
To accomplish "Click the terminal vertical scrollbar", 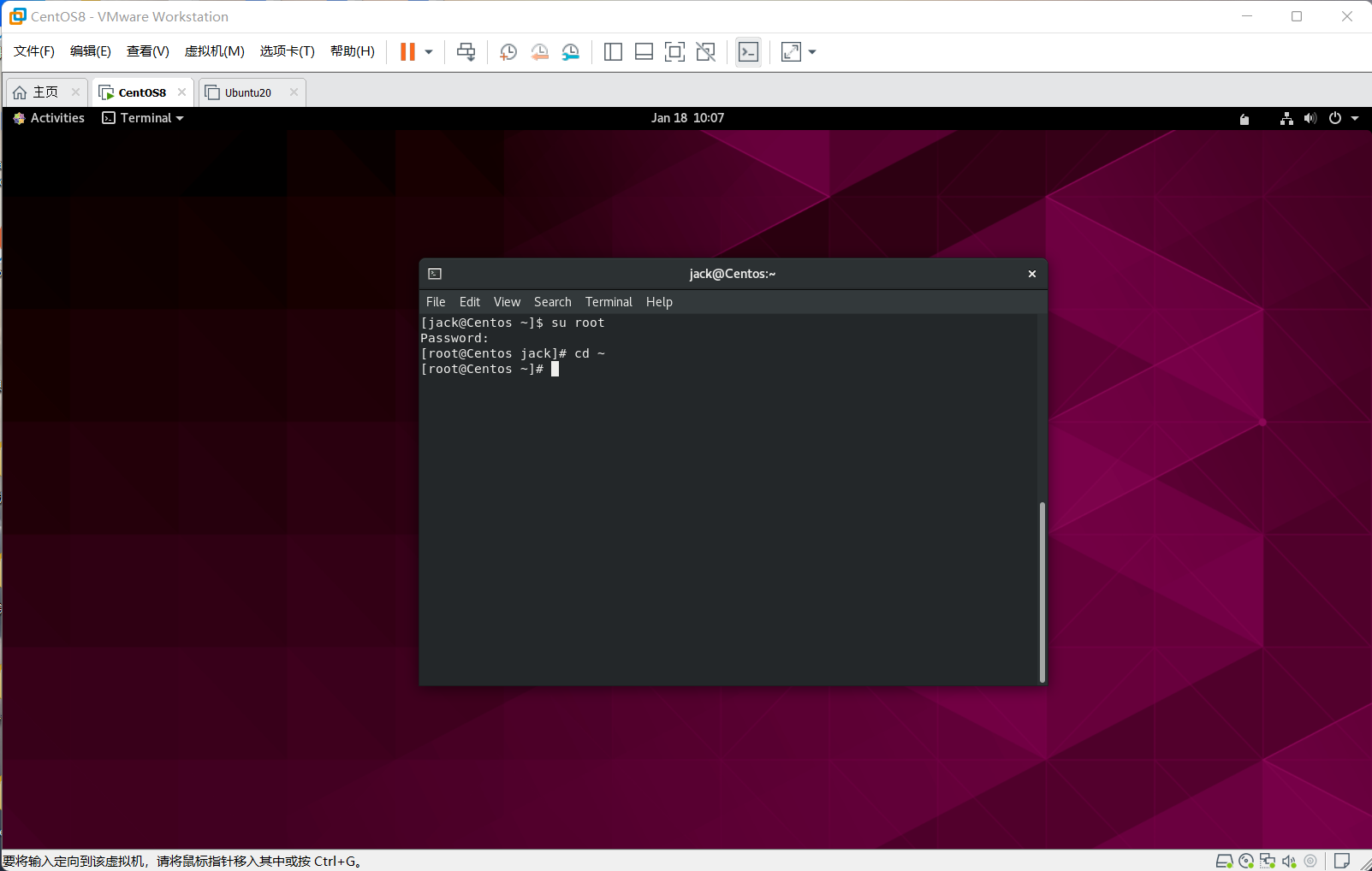I will 1042,592.
